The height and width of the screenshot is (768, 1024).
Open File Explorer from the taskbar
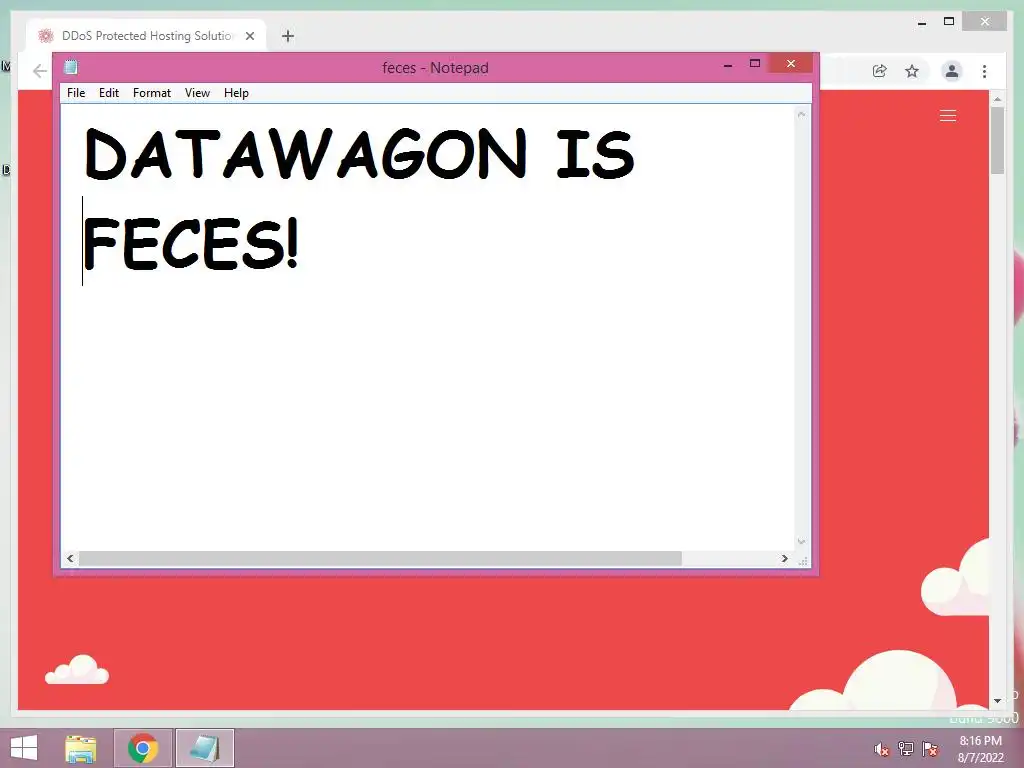pos(81,748)
